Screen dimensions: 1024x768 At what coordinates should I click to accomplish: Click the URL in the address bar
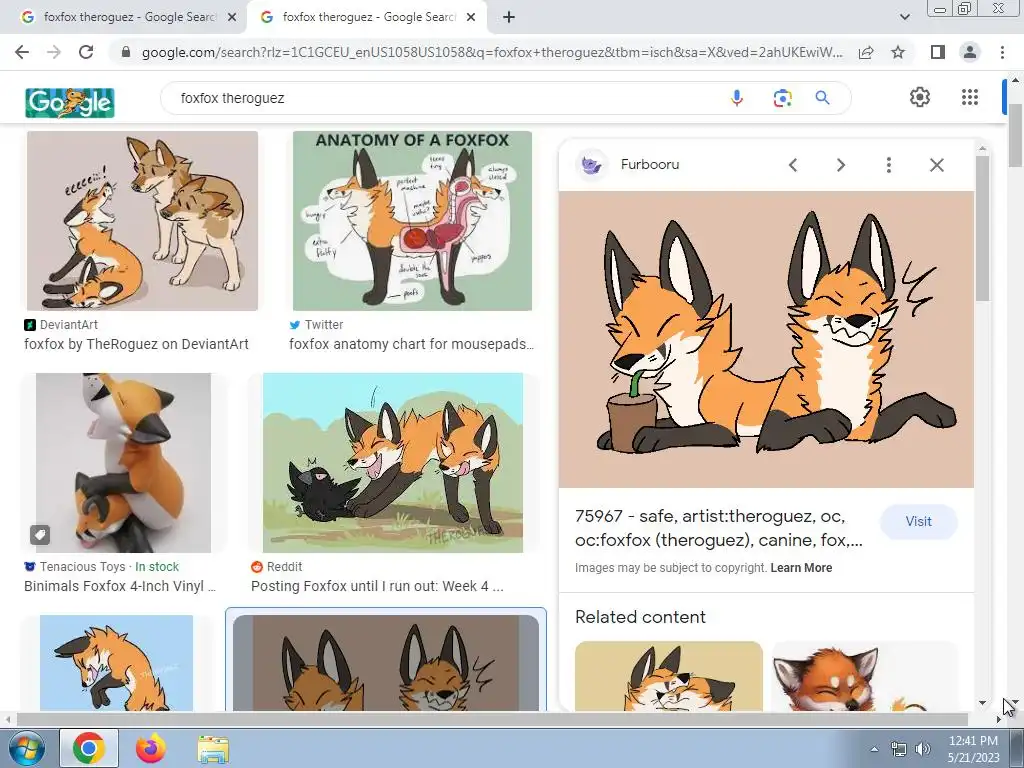492,52
